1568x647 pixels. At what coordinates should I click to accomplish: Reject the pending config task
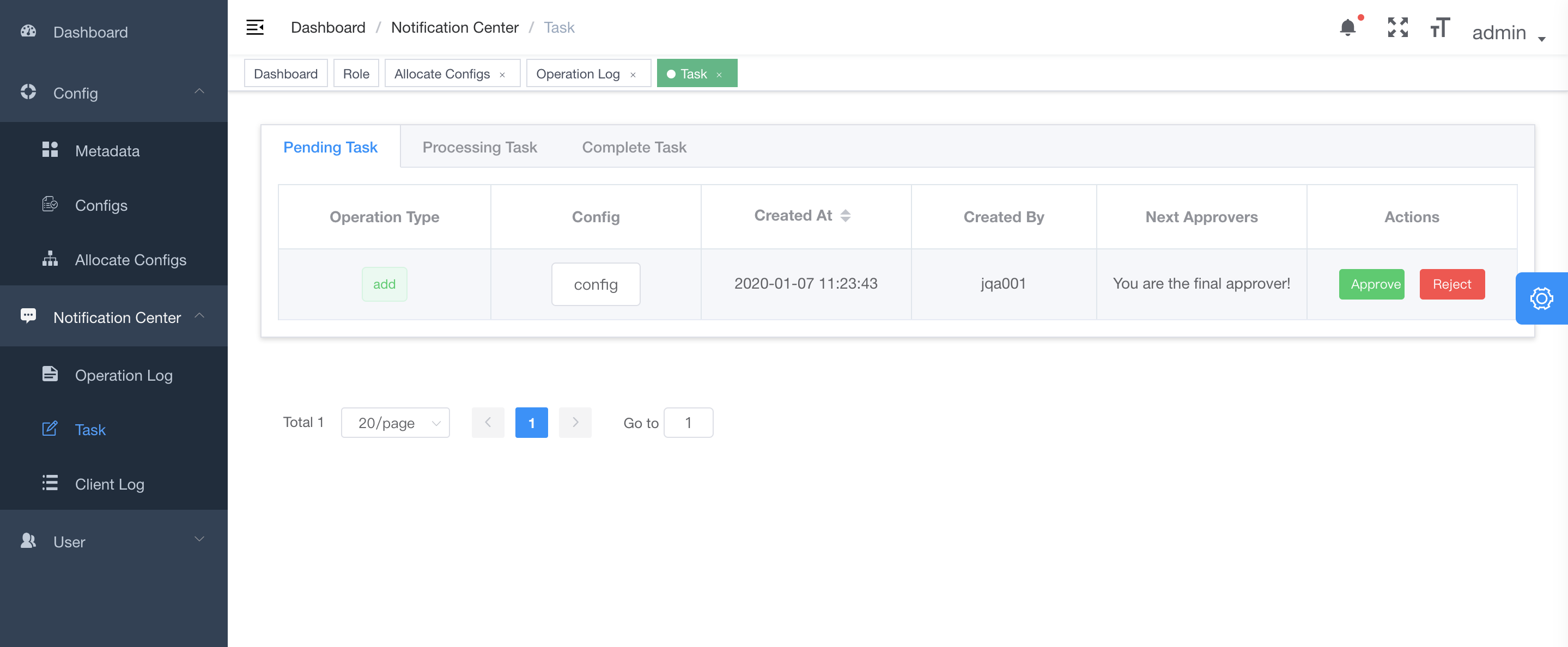coord(1452,284)
